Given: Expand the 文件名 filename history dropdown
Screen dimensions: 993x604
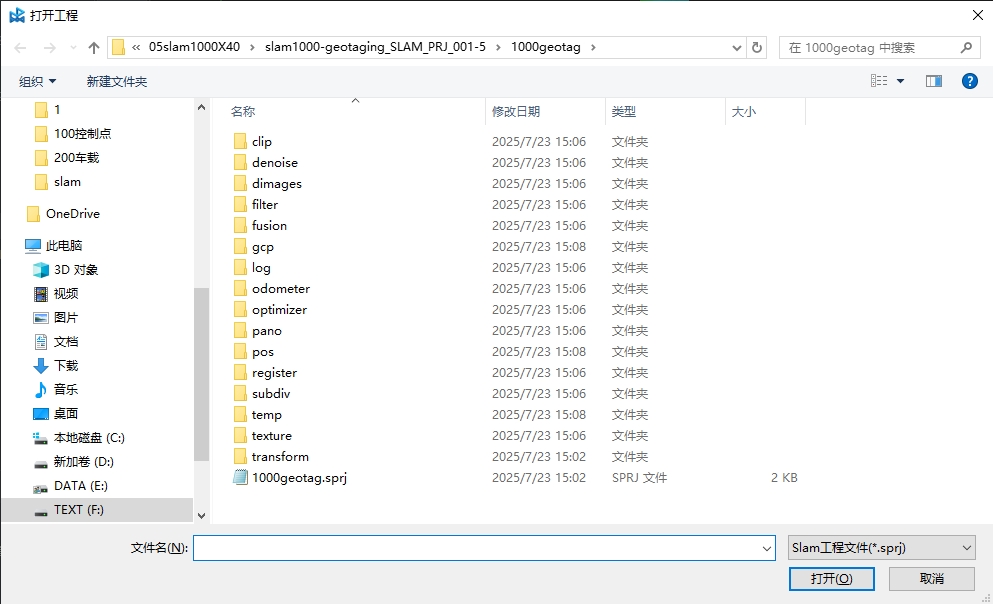Looking at the screenshot, I should pyautogui.click(x=767, y=548).
